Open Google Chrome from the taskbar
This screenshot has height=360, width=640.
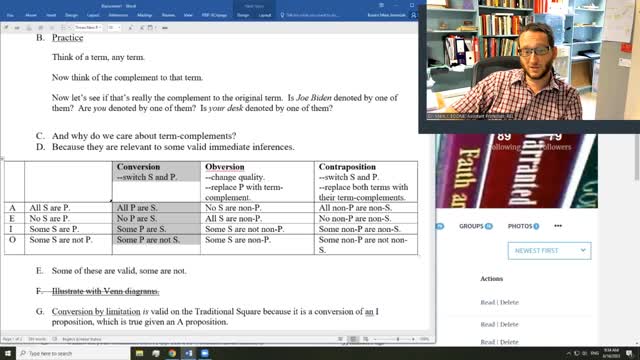click(172, 353)
